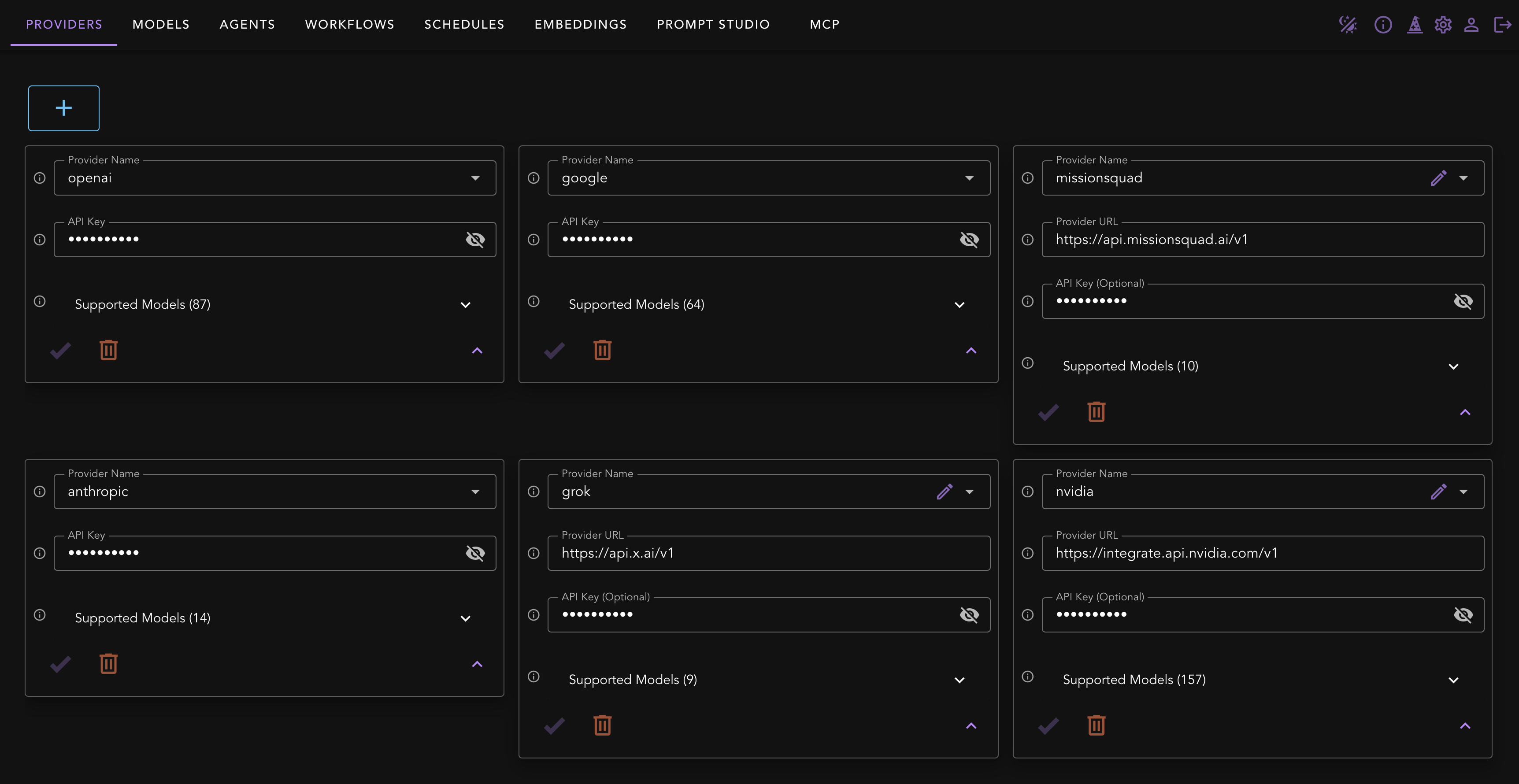Open the Workflows tab

[350, 25]
